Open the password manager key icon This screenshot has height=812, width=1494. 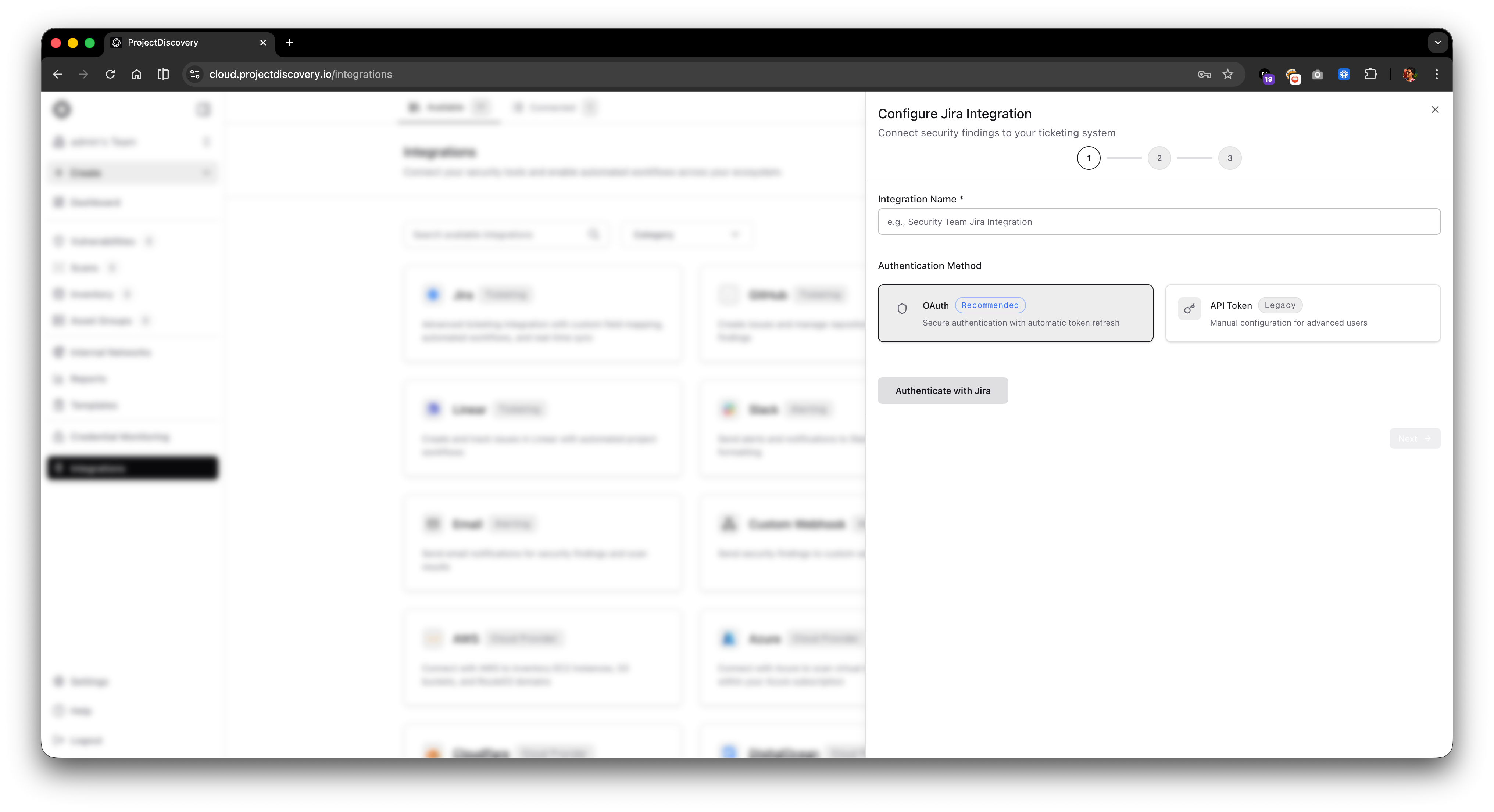click(1204, 74)
